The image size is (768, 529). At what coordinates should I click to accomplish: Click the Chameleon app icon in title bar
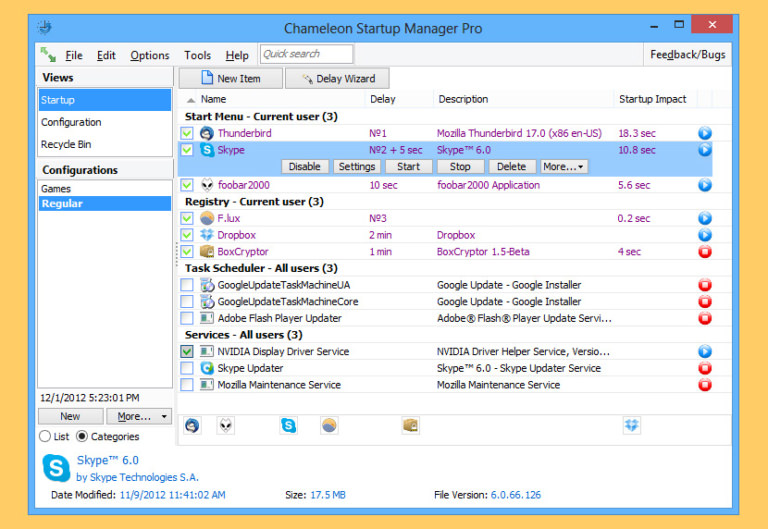(45, 27)
